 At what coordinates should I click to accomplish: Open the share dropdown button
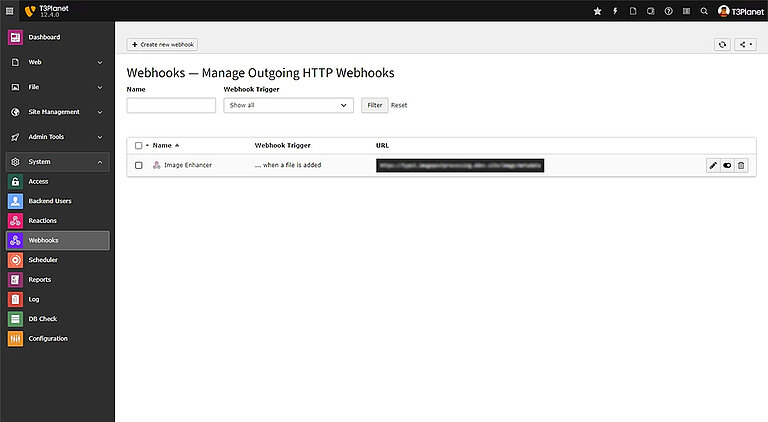click(x=745, y=45)
